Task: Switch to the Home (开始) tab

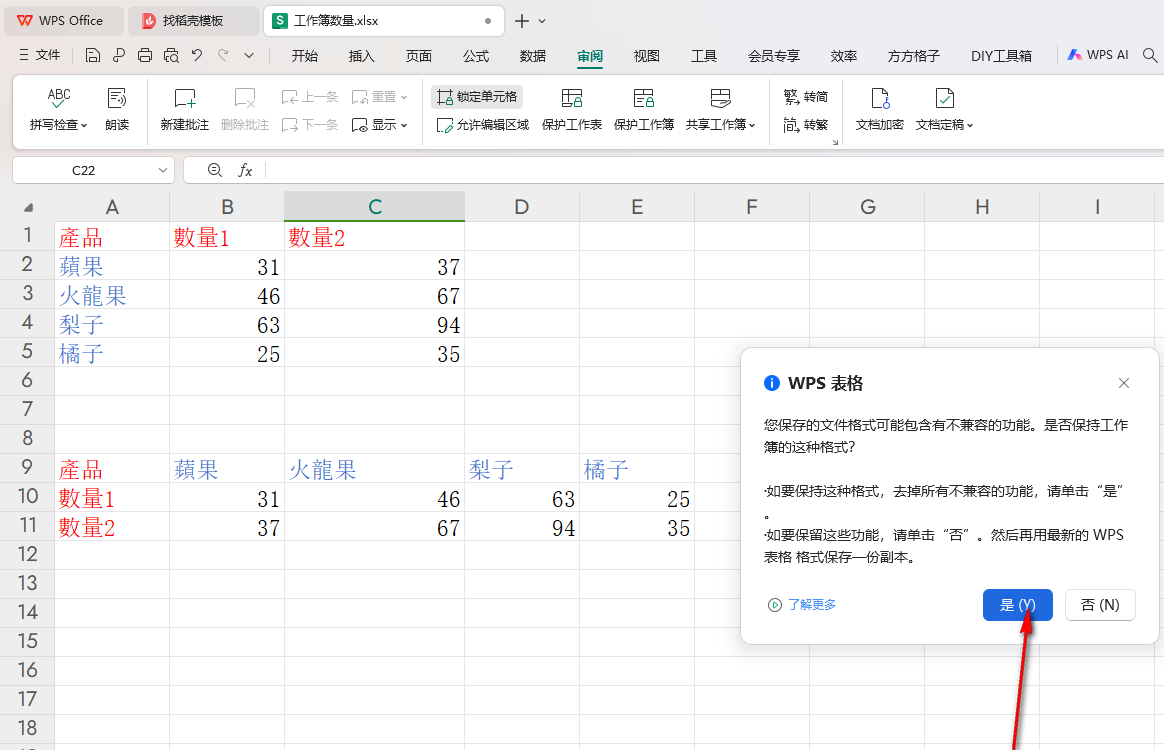Action: coord(304,56)
